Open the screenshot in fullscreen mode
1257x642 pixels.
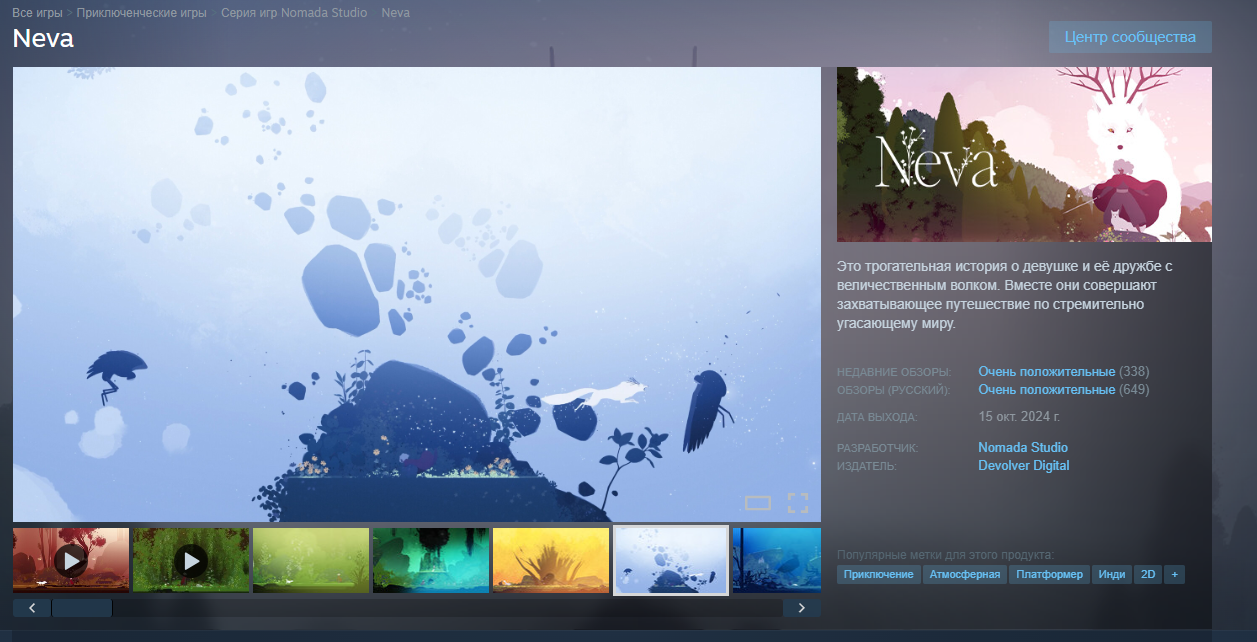click(797, 503)
